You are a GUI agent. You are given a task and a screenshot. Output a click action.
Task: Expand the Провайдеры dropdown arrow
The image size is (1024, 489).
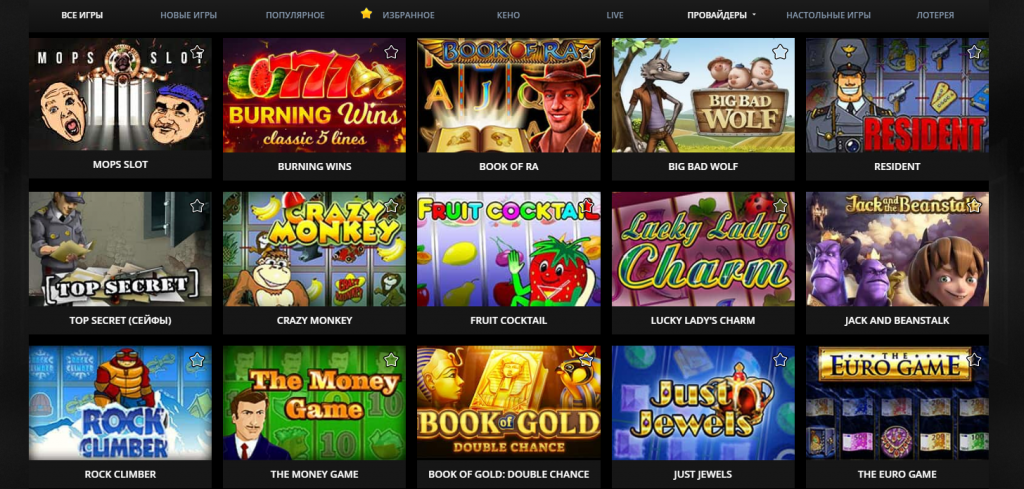click(x=754, y=15)
